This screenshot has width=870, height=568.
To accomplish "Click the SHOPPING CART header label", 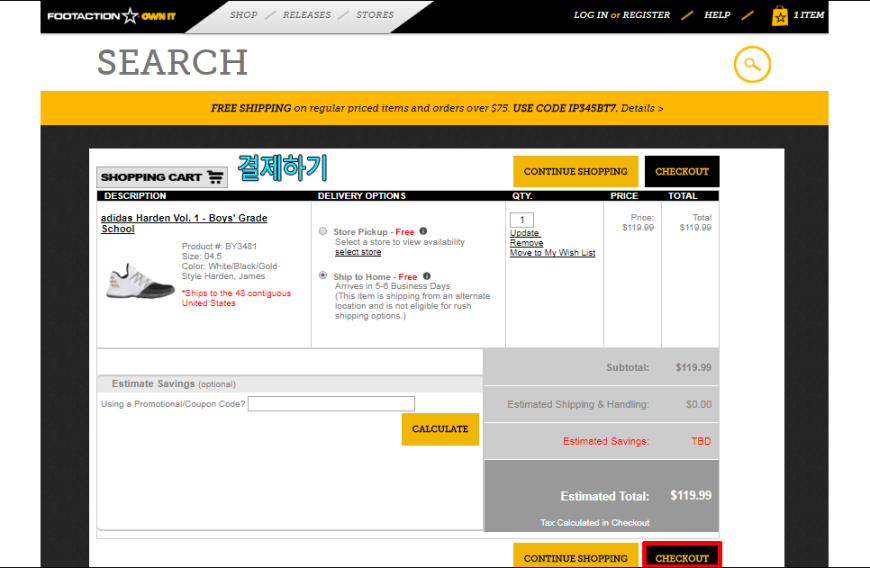I will pos(161,178).
